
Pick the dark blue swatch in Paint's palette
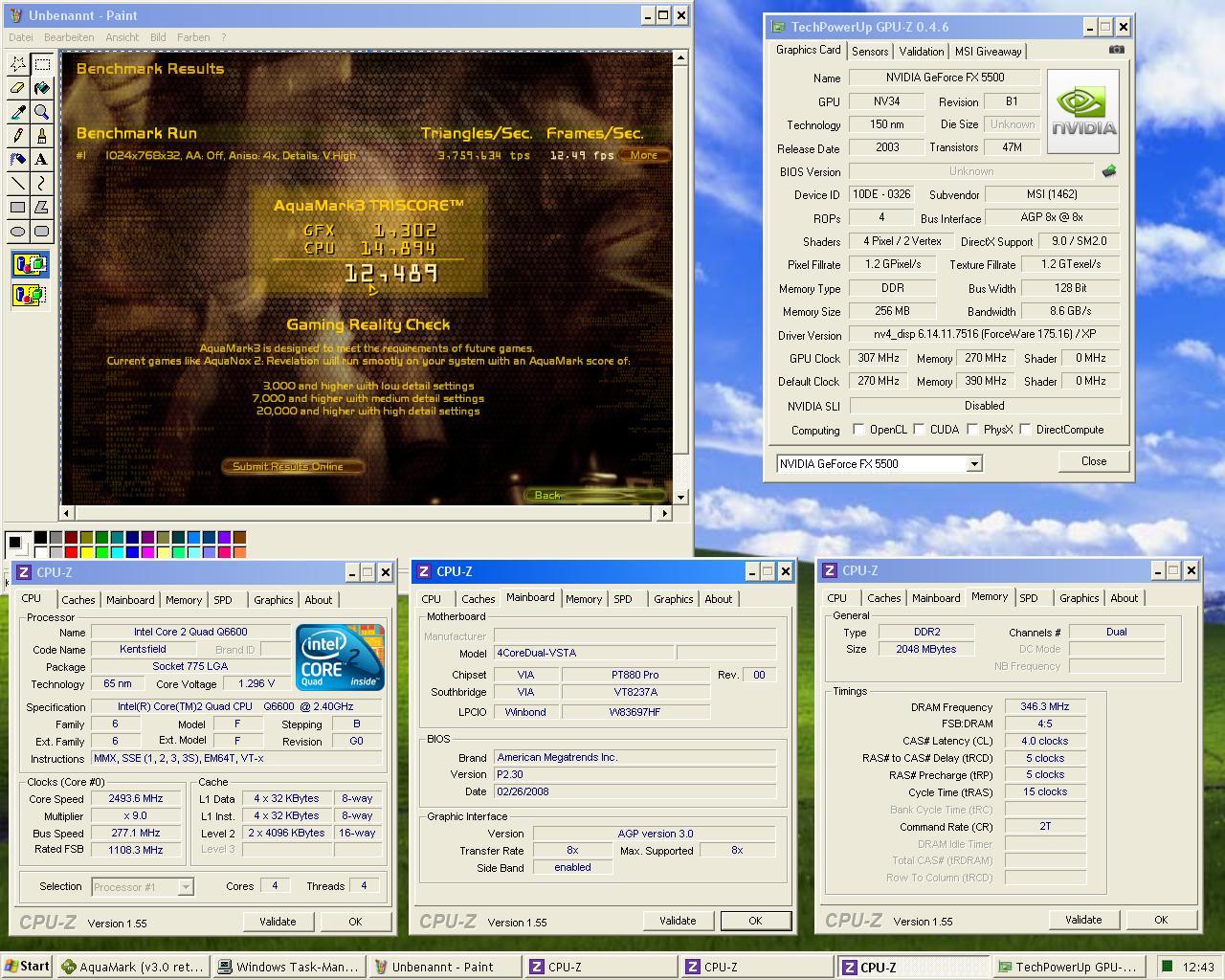[133, 539]
